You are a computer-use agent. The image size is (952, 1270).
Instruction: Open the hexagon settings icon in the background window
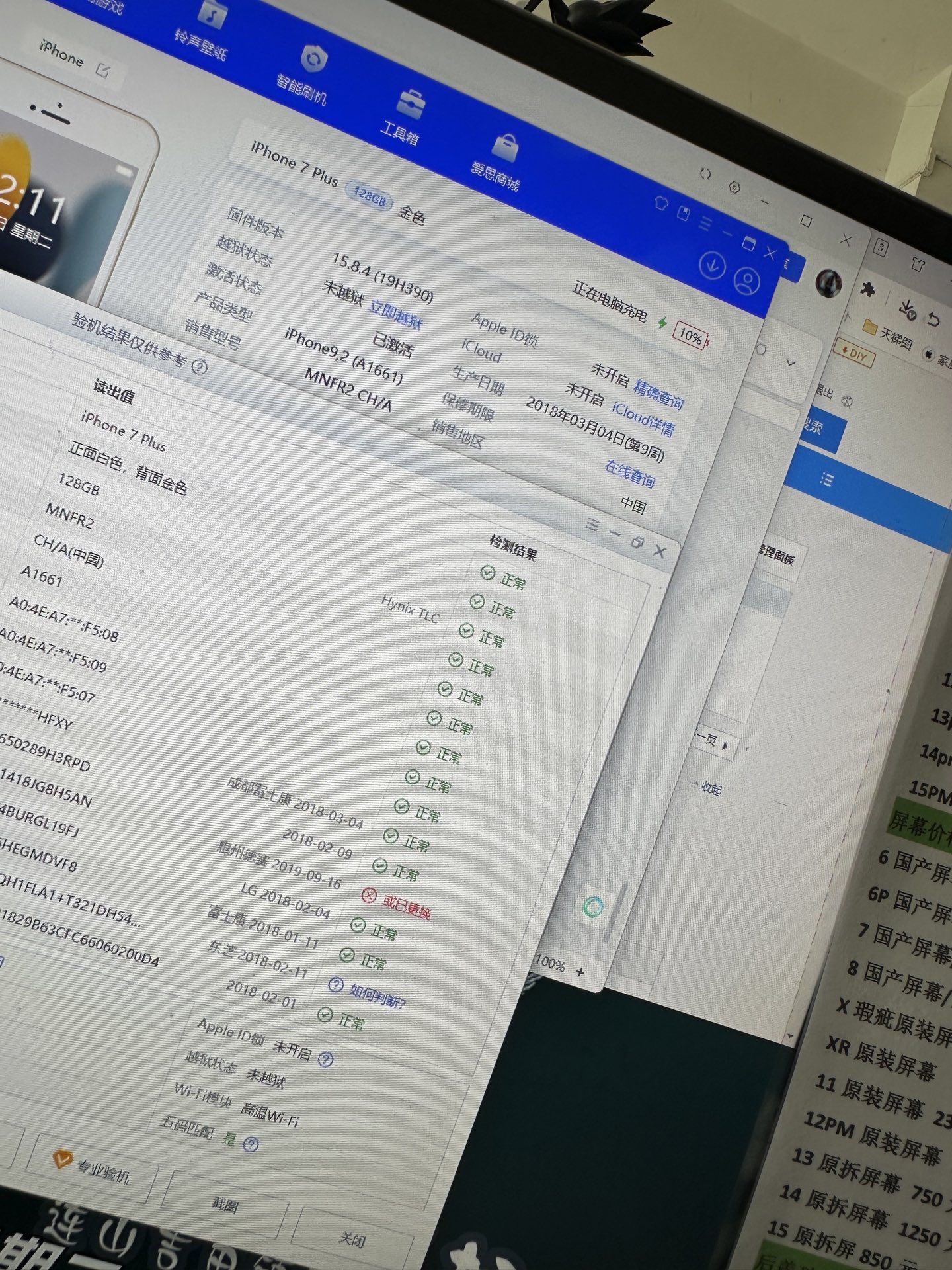734,188
